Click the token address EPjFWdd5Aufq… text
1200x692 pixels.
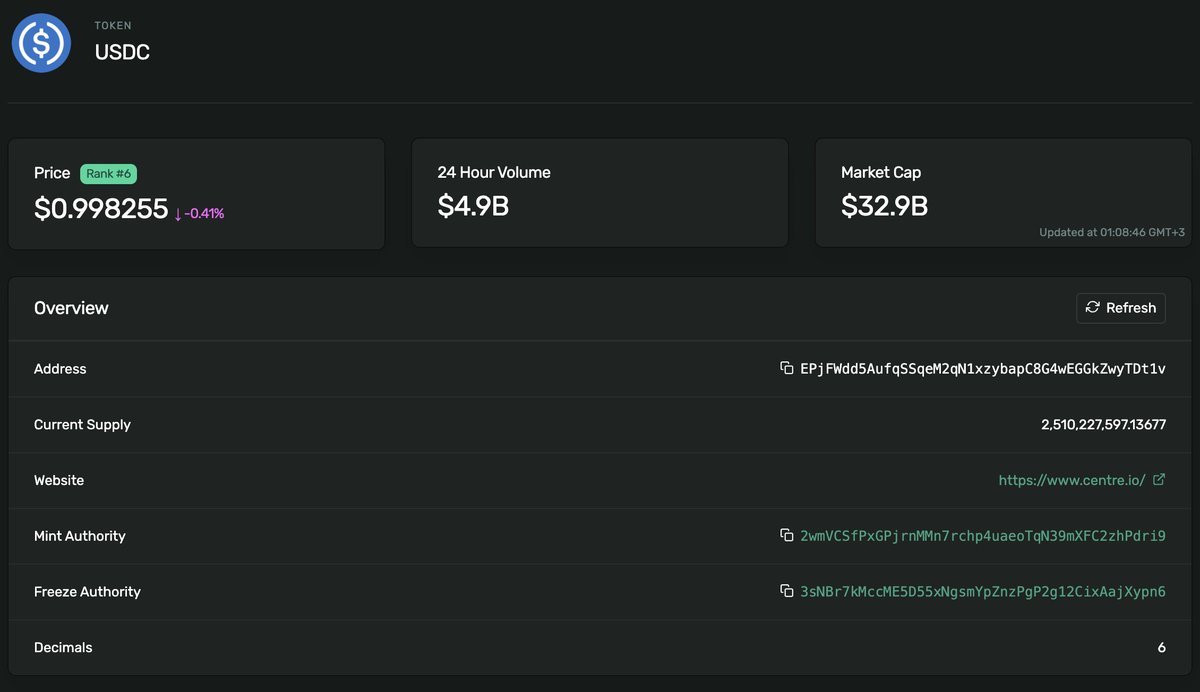[983, 369]
